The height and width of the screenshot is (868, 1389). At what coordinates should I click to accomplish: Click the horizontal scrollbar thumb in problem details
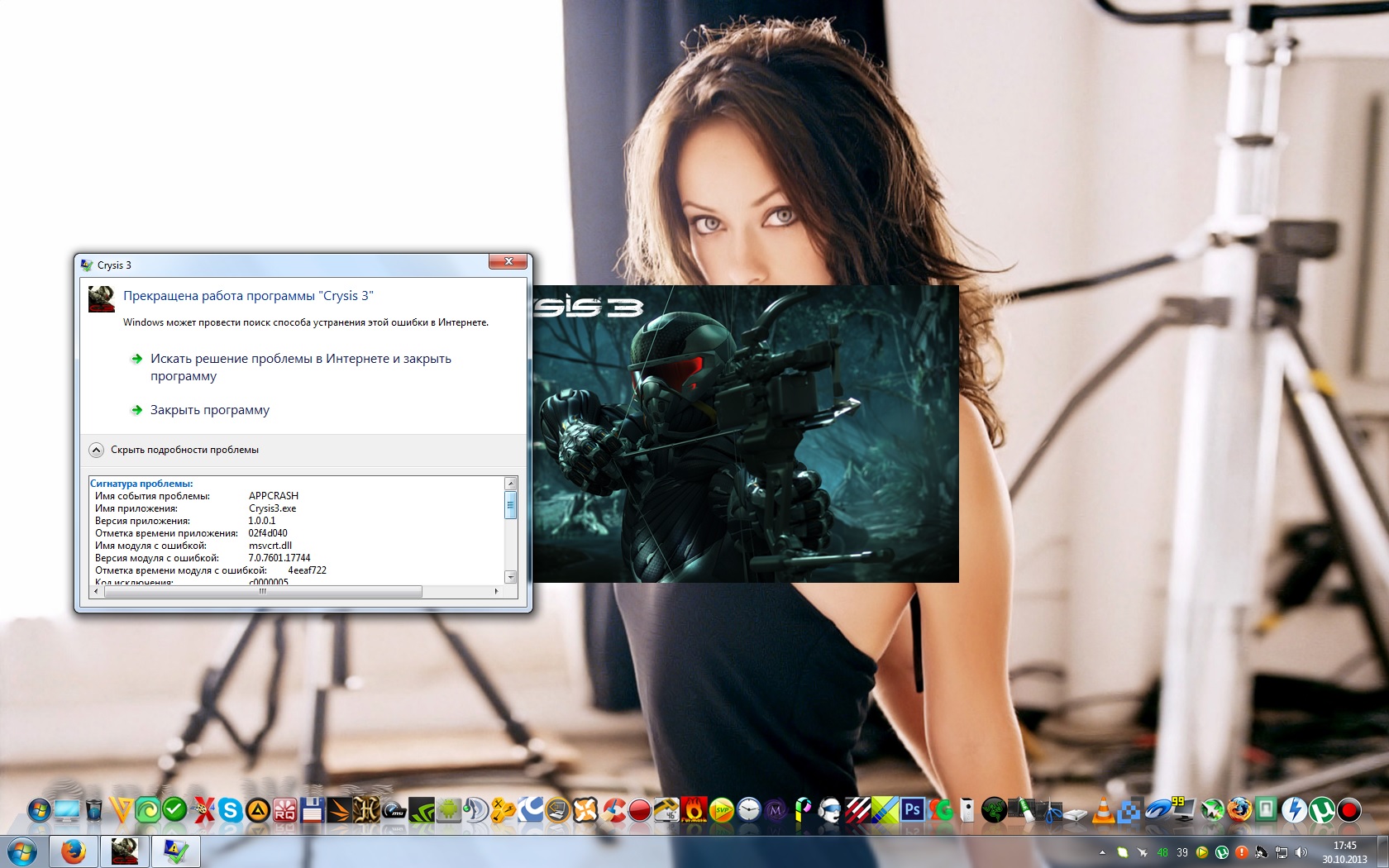click(x=262, y=591)
